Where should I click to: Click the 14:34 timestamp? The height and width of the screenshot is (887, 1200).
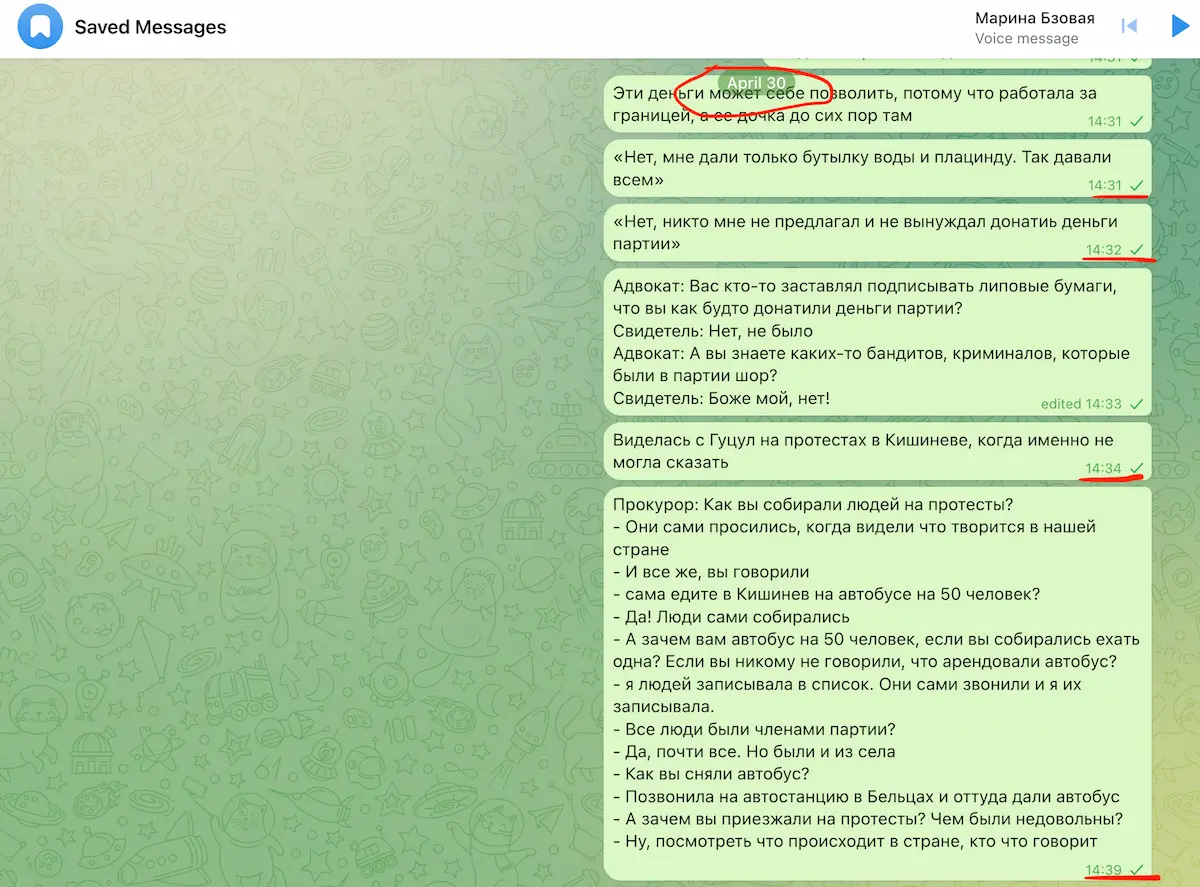1104,468
